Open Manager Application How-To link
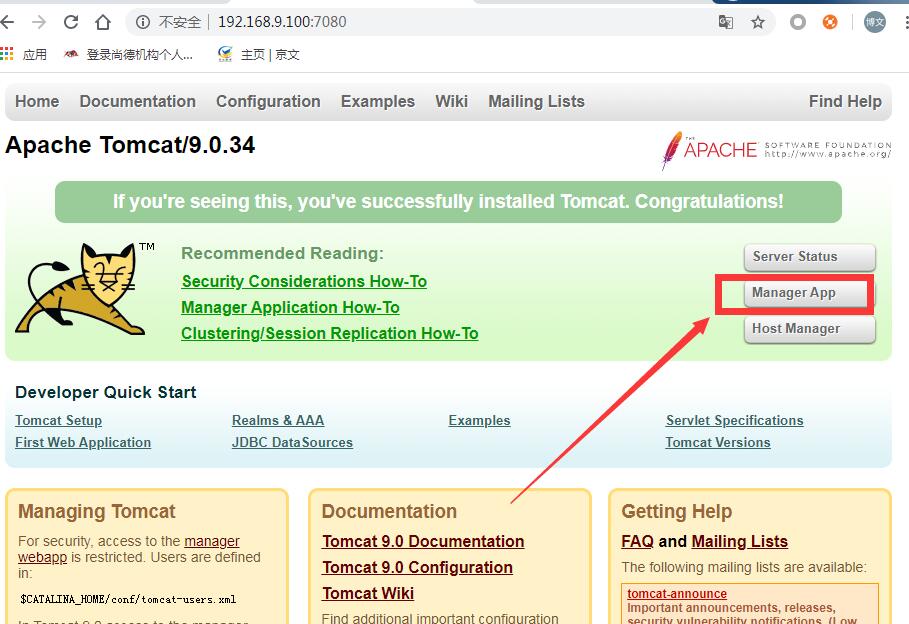The height and width of the screenshot is (624, 909). click(x=290, y=307)
